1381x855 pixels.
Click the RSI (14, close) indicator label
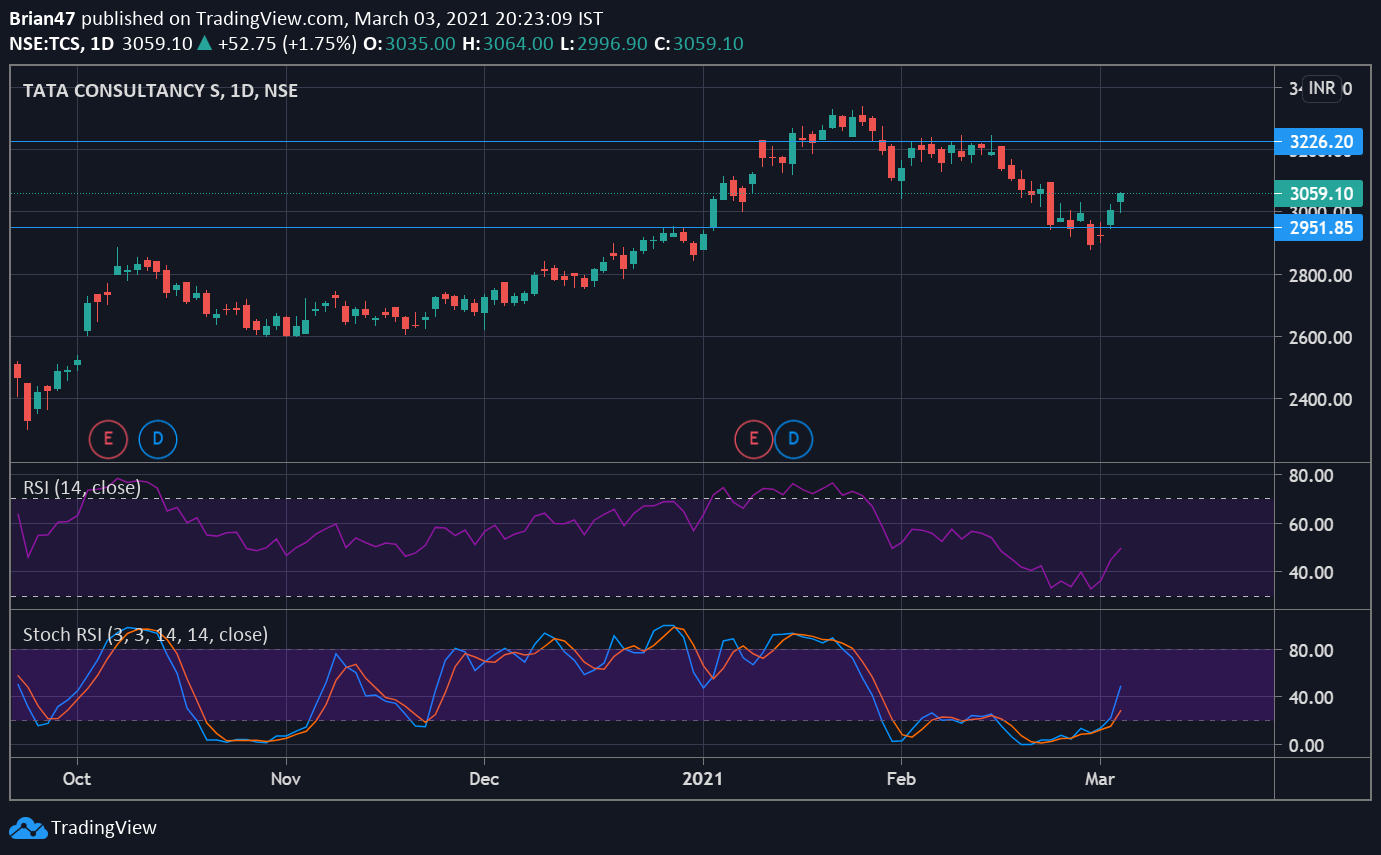(x=81, y=488)
